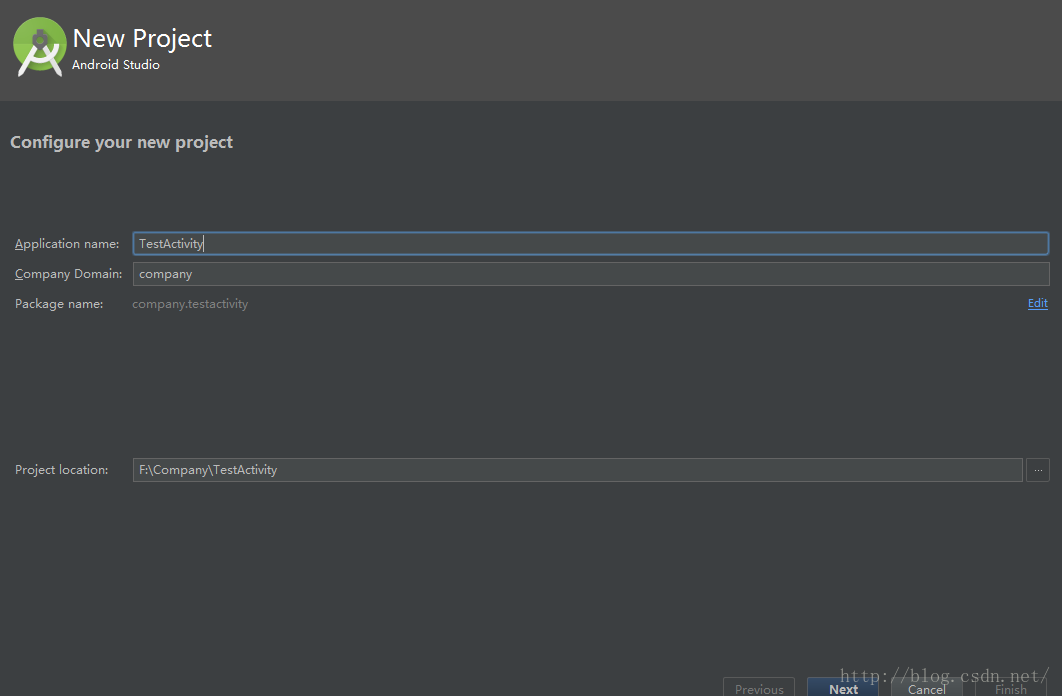This screenshot has height=696, width=1062.
Task: Click the Previous button
Action: (x=759, y=688)
